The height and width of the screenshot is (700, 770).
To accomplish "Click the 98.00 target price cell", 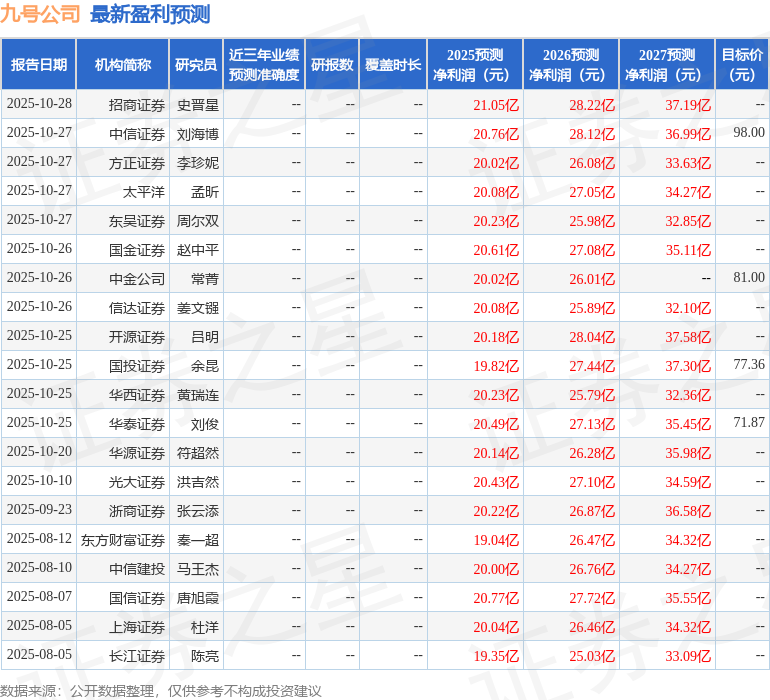I will [x=748, y=132].
